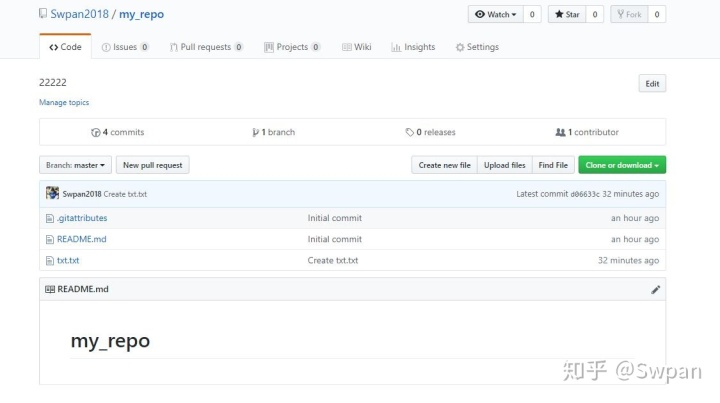Screen dimensions: 720x403
Task: Click the file icon beside .gitattributes
Action: pos(50,218)
